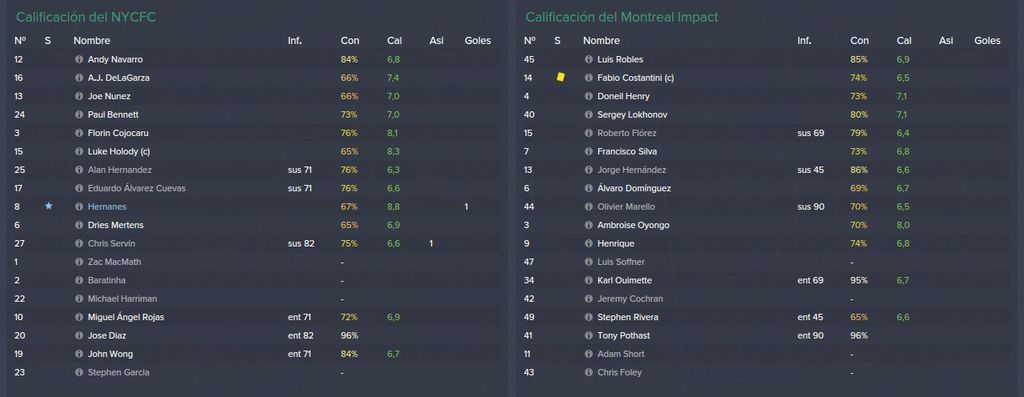Viewport: 1024px width, 397px height.
Task: Sort NYCFC table by Asi column
Action: click(436, 40)
